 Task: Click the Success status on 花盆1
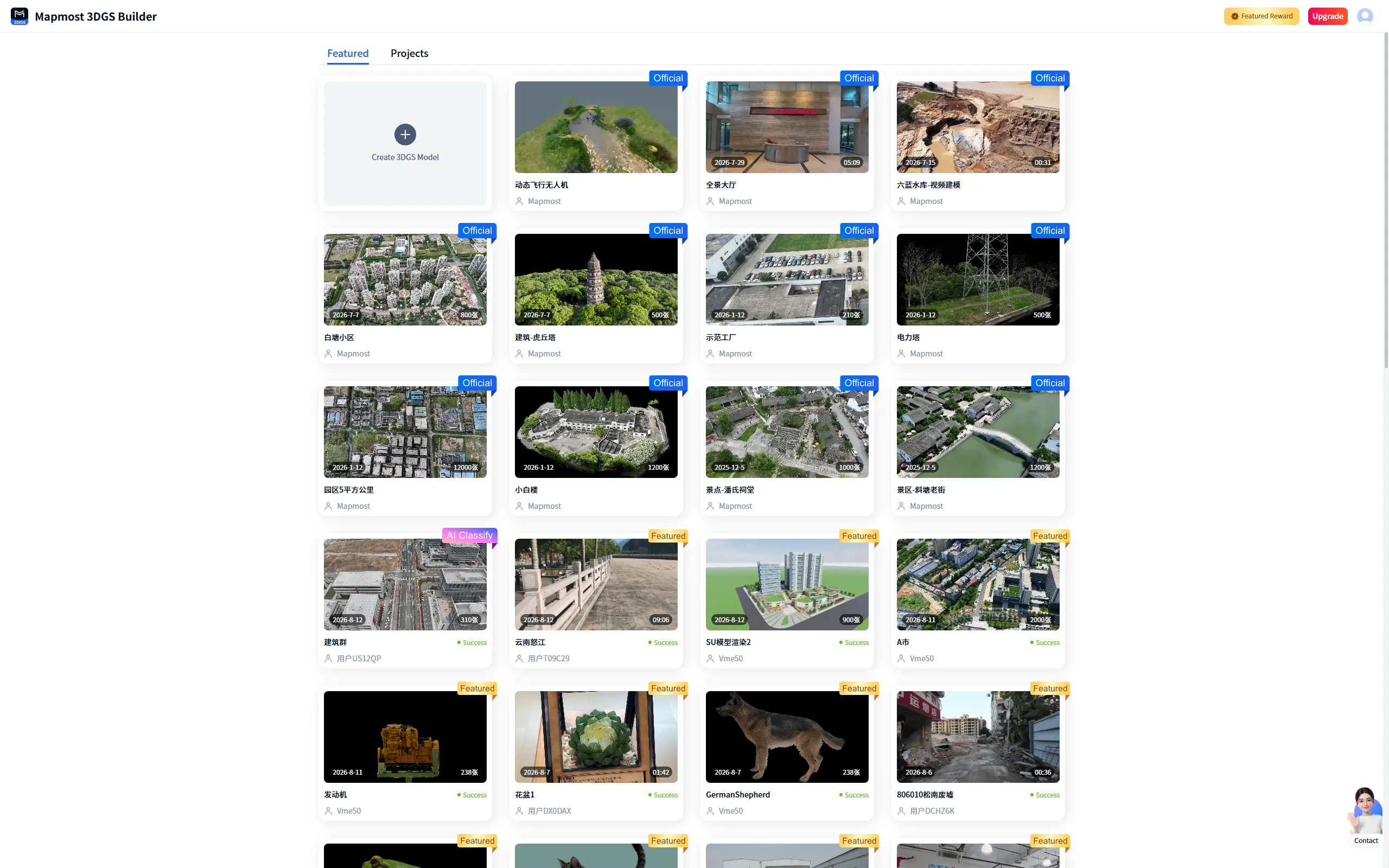pyautogui.click(x=663, y=795)
